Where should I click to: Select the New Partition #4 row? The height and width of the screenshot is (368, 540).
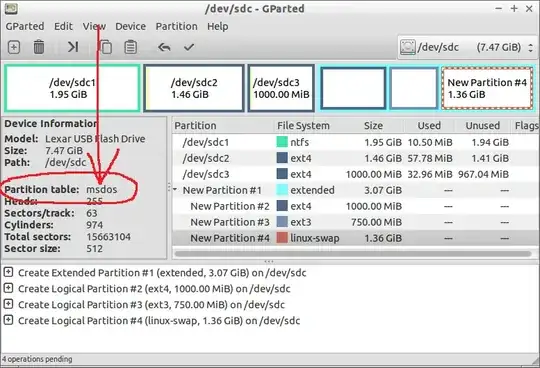click(355, 238)
